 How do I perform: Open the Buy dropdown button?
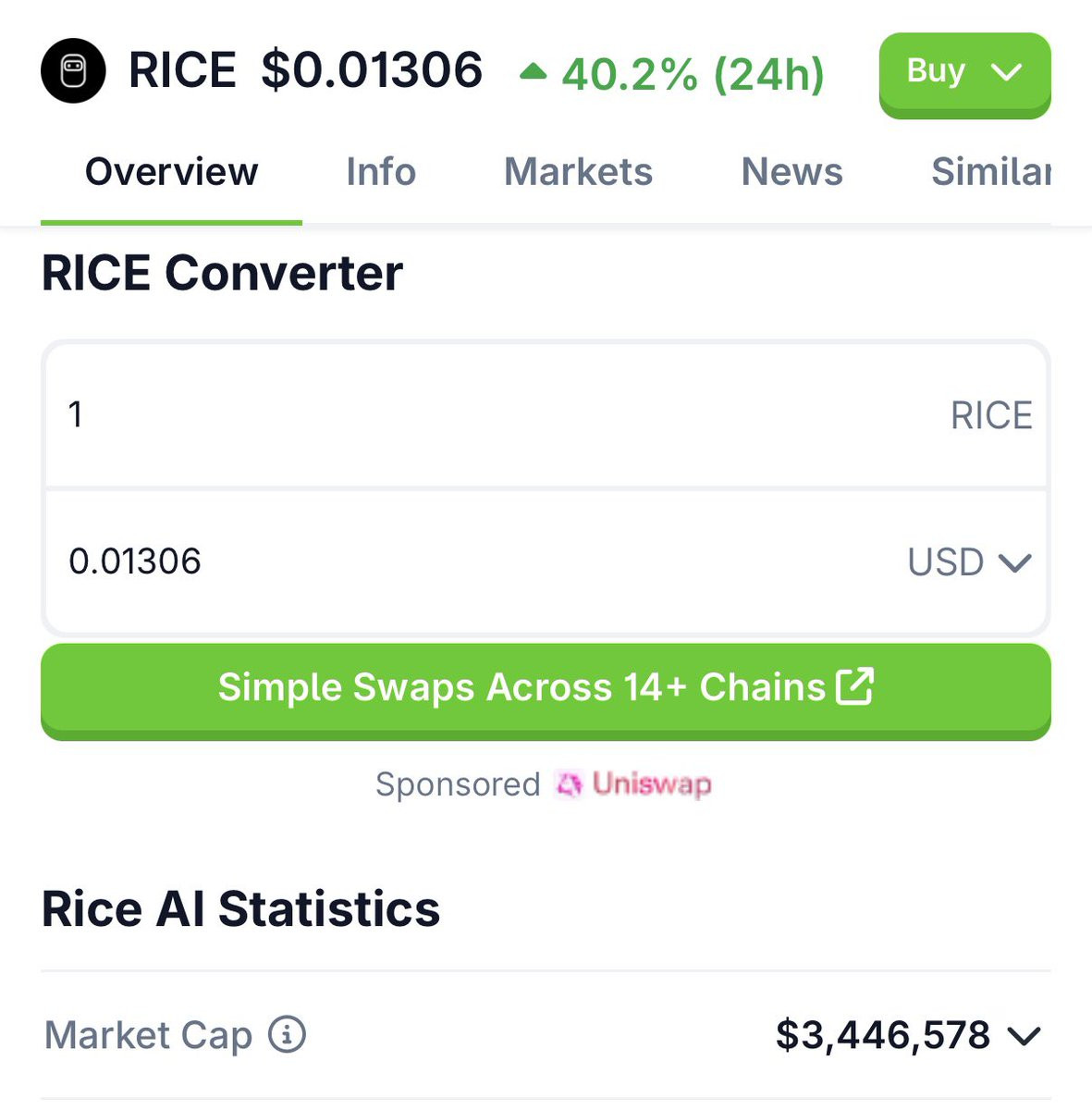[964, 72]
